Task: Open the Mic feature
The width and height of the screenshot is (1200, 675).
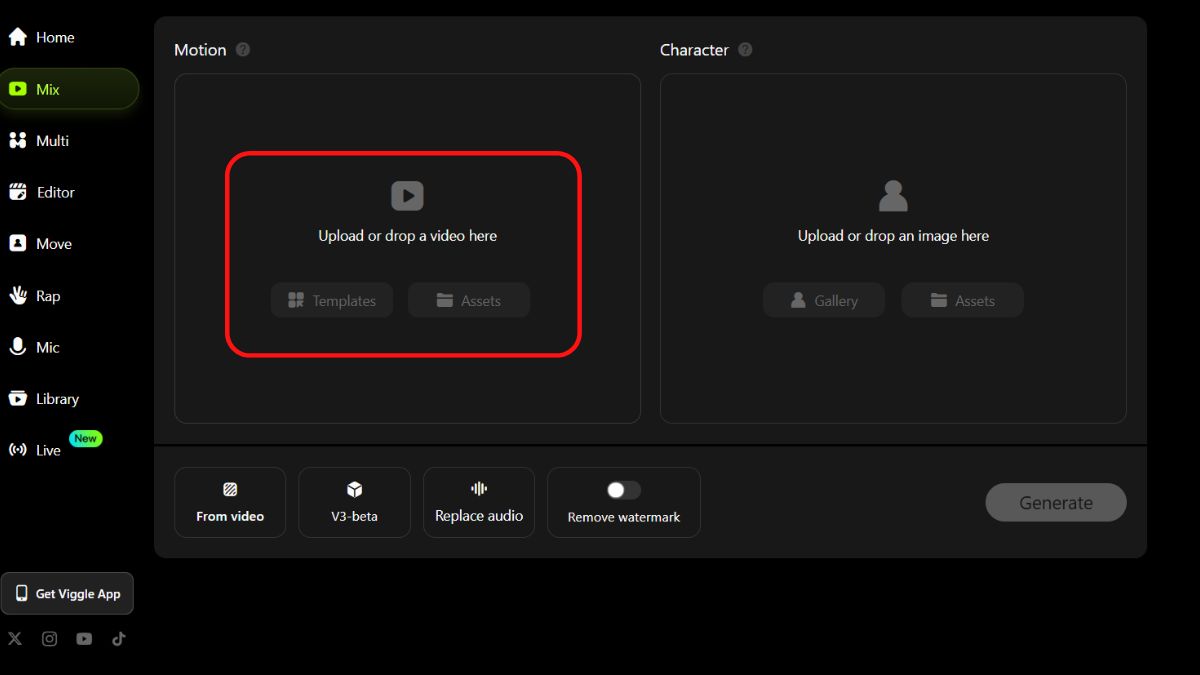Action: pos(47,347)
